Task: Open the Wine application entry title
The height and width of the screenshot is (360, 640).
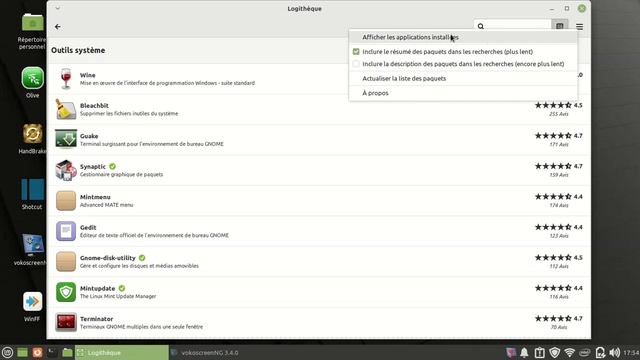Action: [x=87, y=75]
